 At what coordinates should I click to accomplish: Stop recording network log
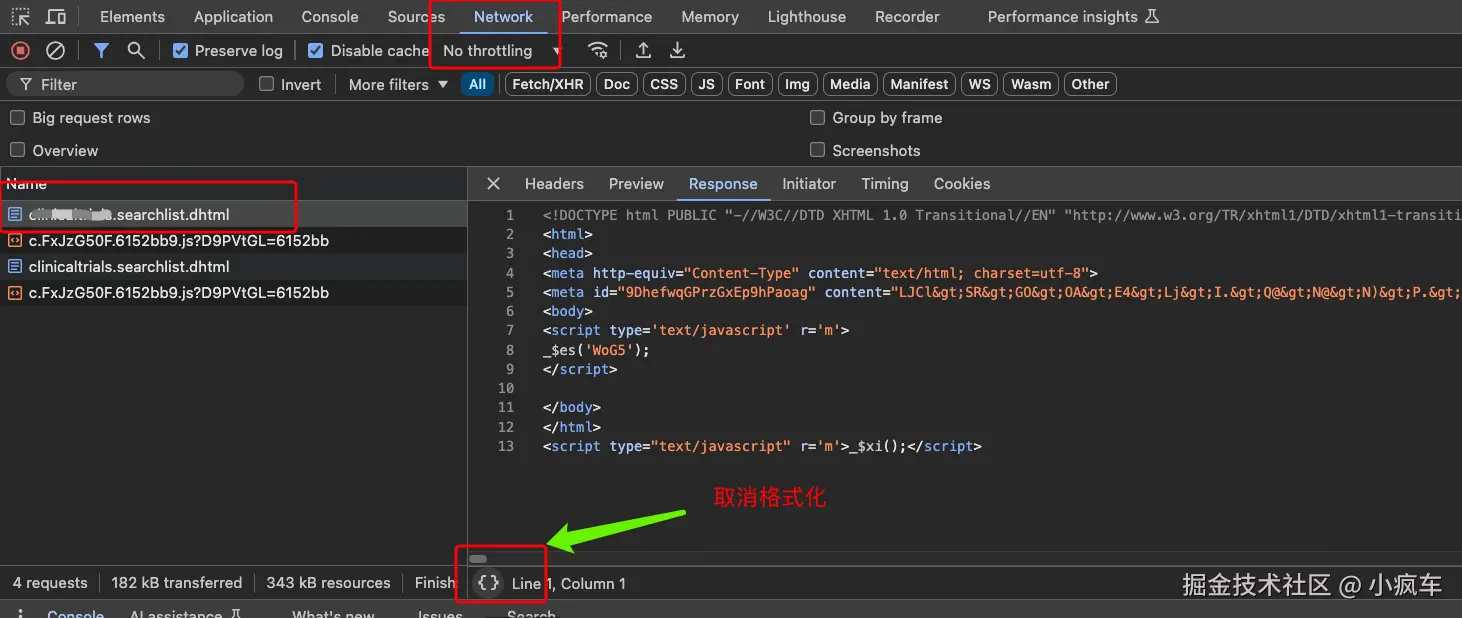point(20,50)
